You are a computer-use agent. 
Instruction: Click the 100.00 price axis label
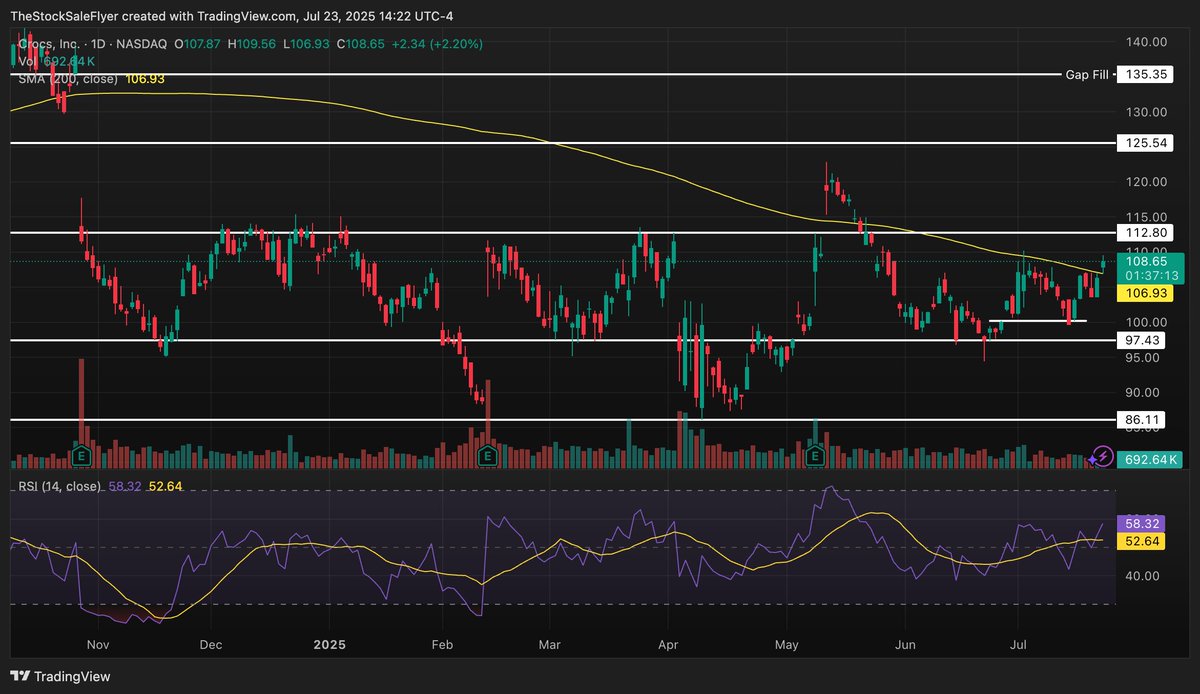pos(1147,322)
